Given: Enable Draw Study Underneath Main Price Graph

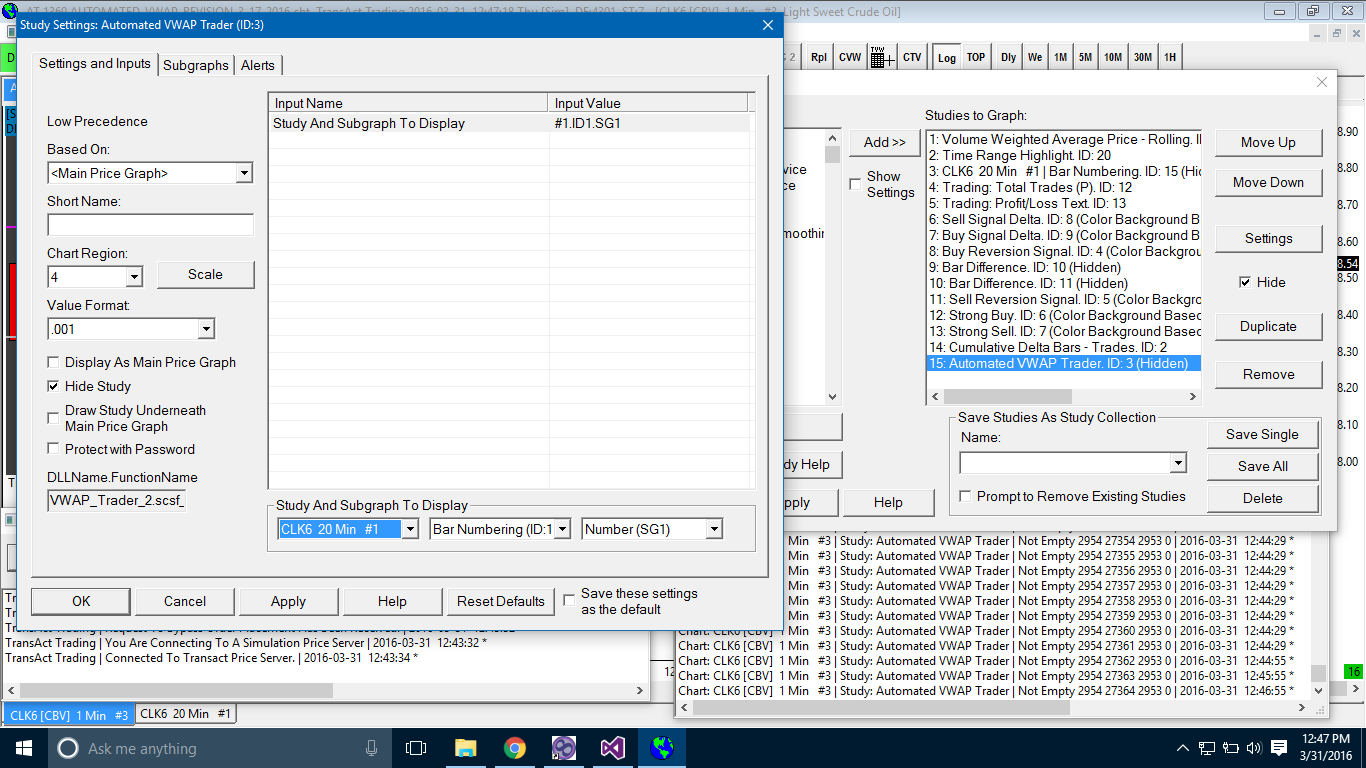Looking at the screenshot, I should (54, 418).
